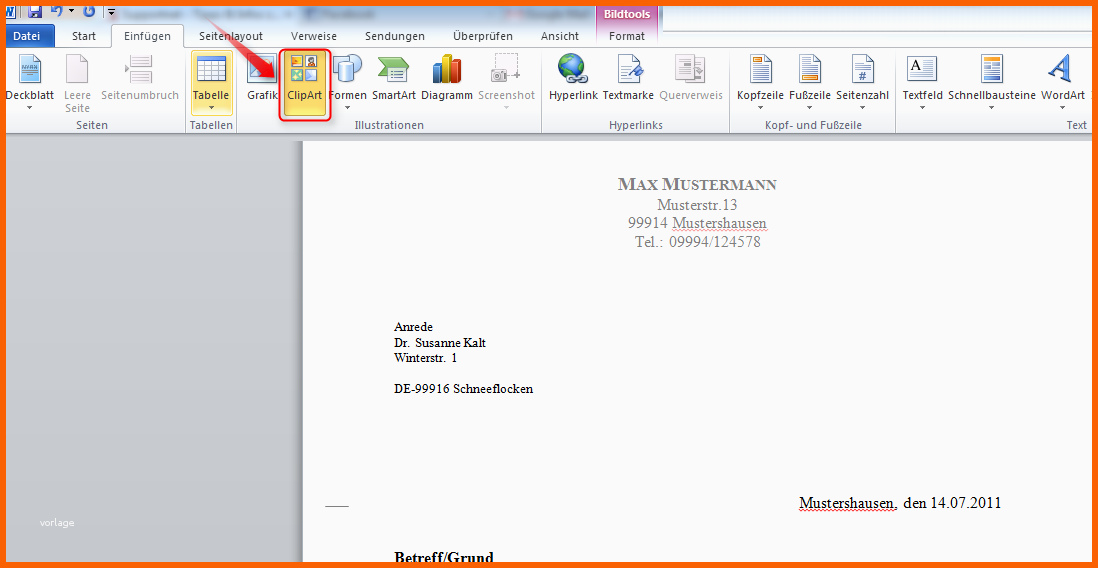The width and height of the screenshot is (1098, 568).
Task: Switch to the Seitenlayout tab
Action: [x=230, y=36]
